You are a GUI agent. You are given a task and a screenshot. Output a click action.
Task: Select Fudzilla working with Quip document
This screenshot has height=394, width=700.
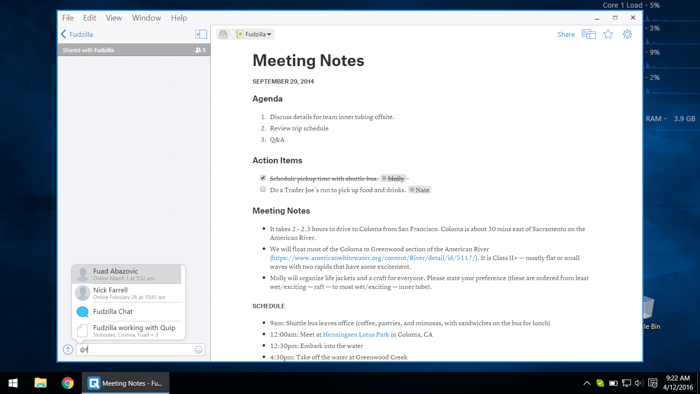pos(126,330)
